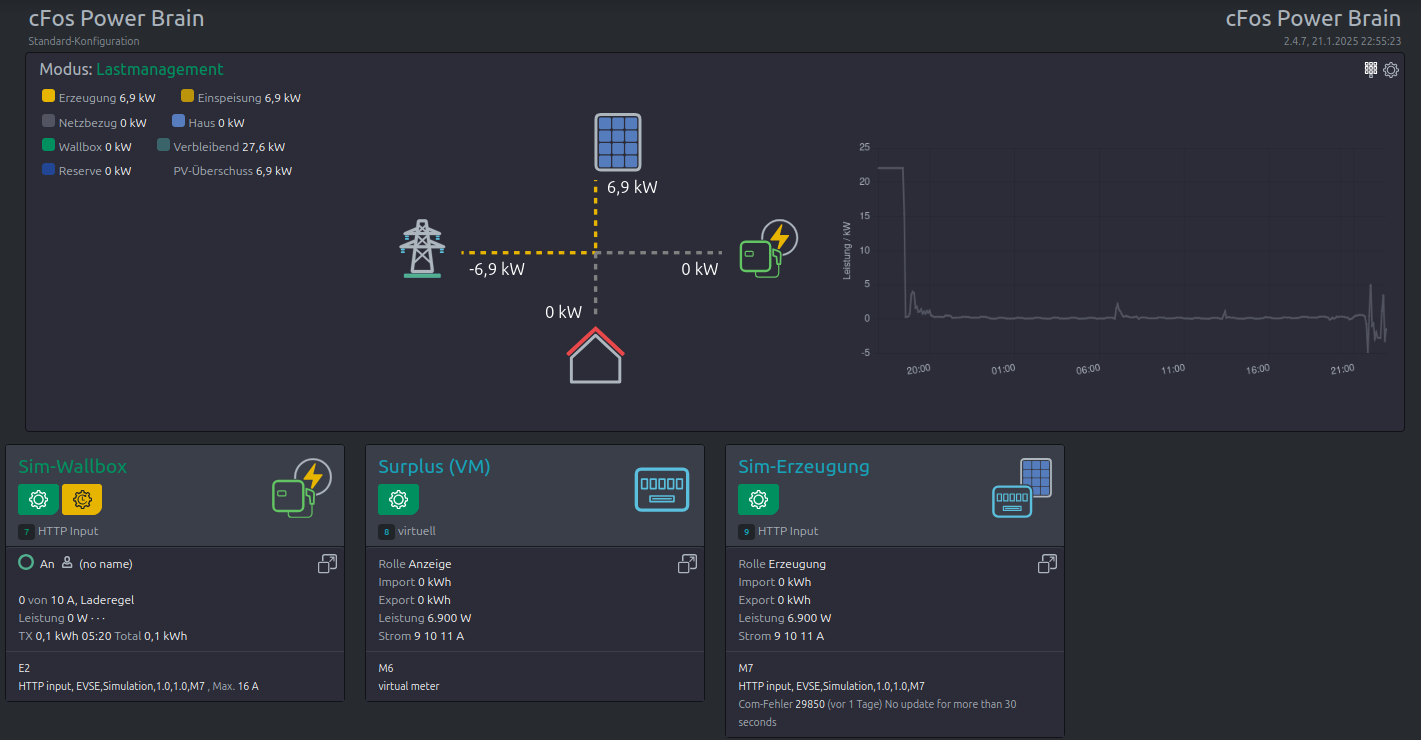Click Leistung 6.900 W in Sim-Erzeugung card
Screen dimensions: 1421x740
[x=785, y=618]
